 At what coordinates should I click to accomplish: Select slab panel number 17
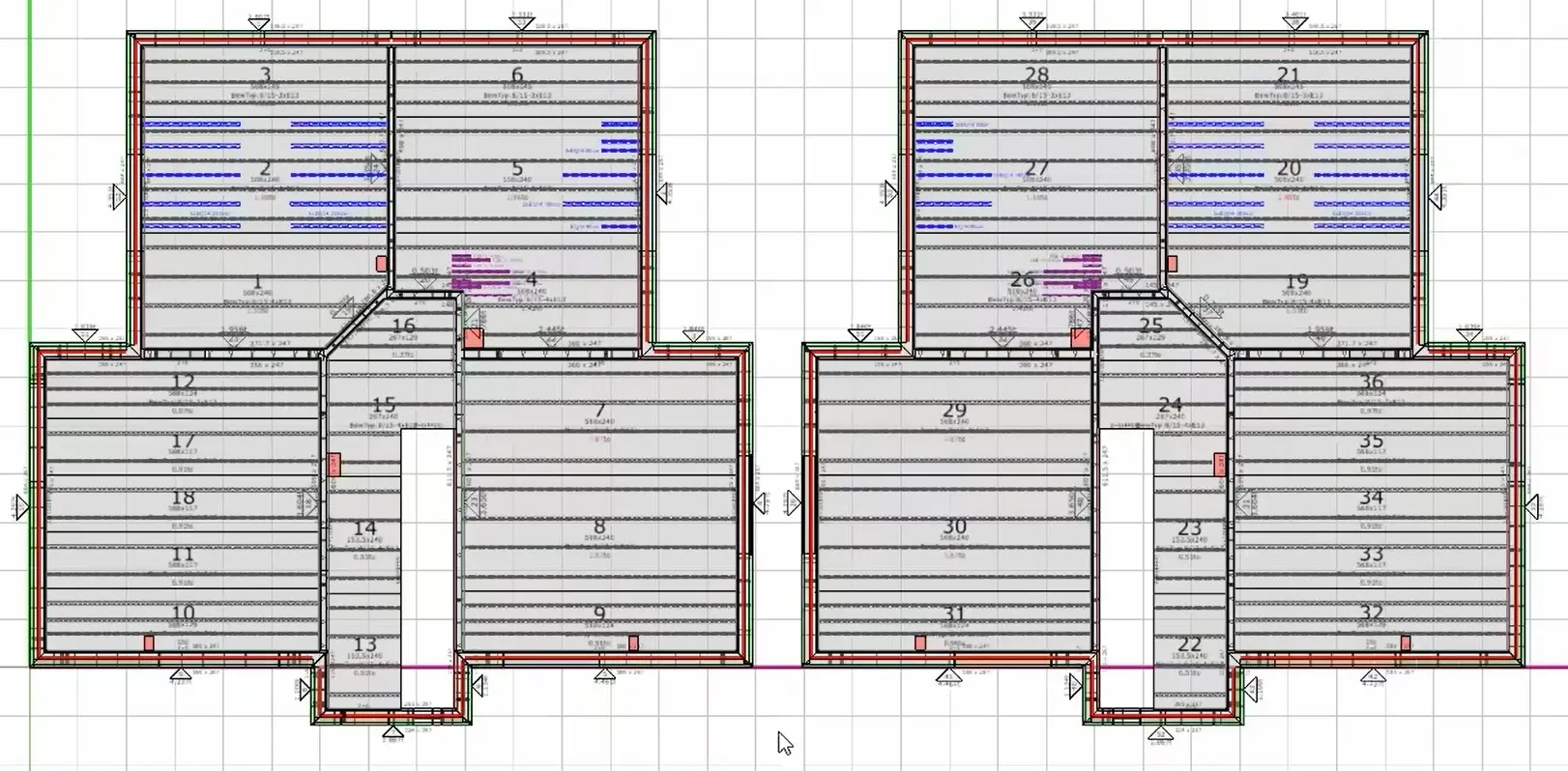[x=183, y=441]
